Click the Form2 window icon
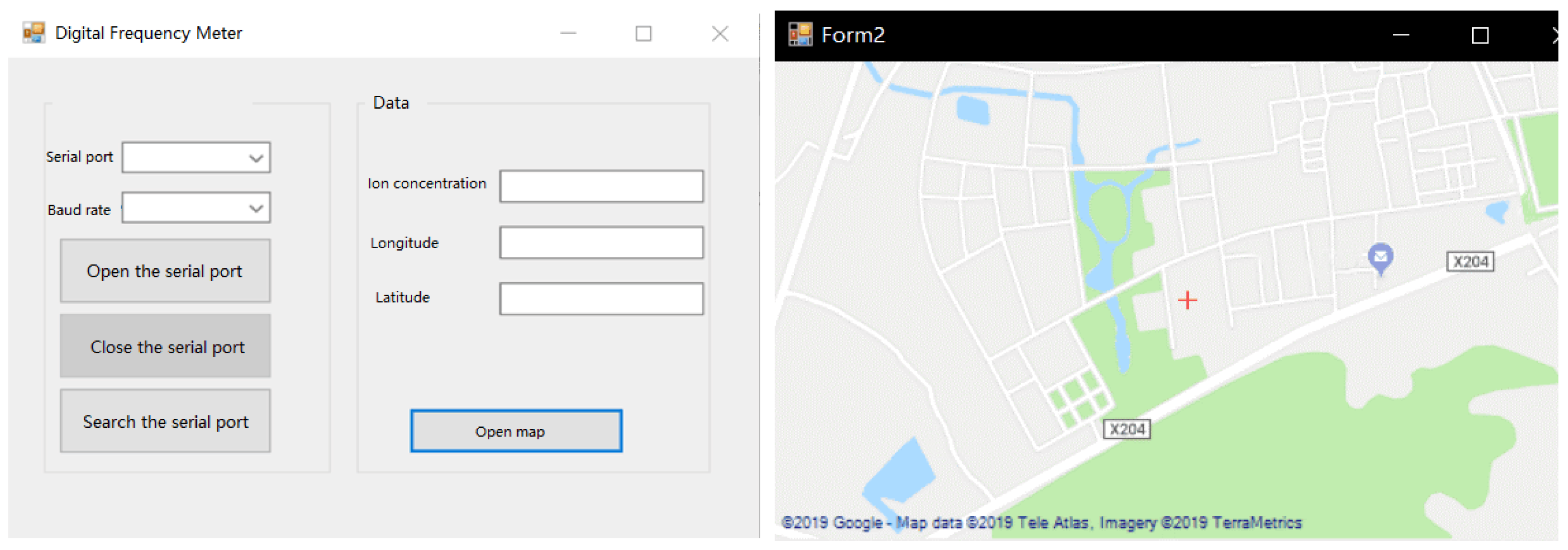The height and width of the screenshot is (550, 1568). (800, 34)
